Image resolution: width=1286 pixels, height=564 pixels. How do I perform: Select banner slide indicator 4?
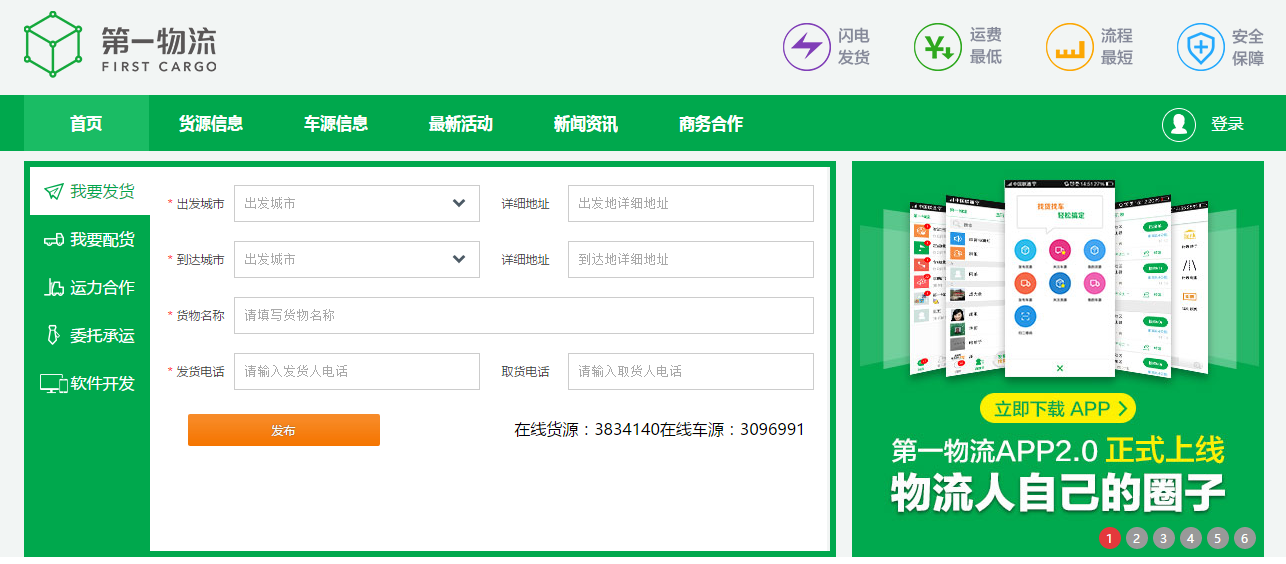(x=1190, y=538)
